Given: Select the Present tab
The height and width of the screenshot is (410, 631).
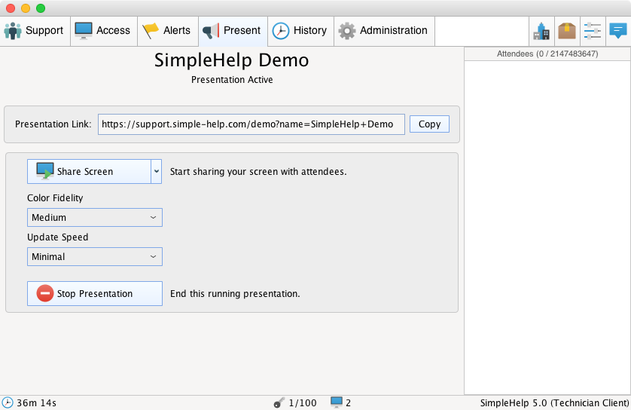Looking at the screenshot, I should coord(233,31).
